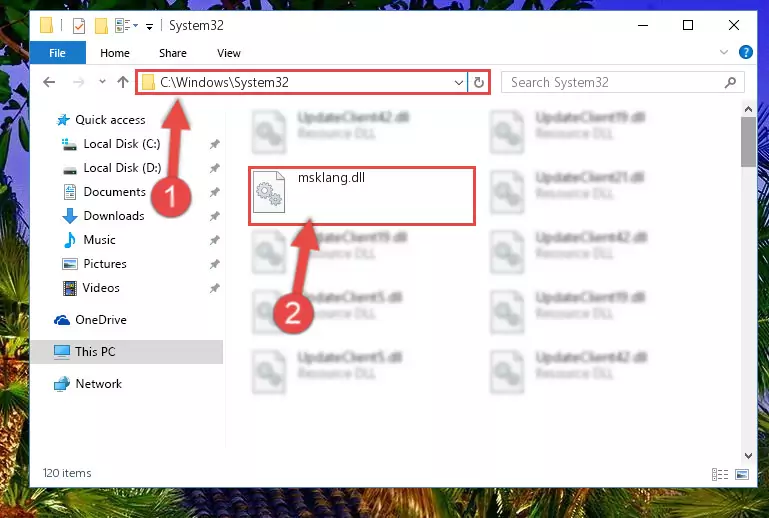Click the pin icon beside Documents

click(214, 192)
